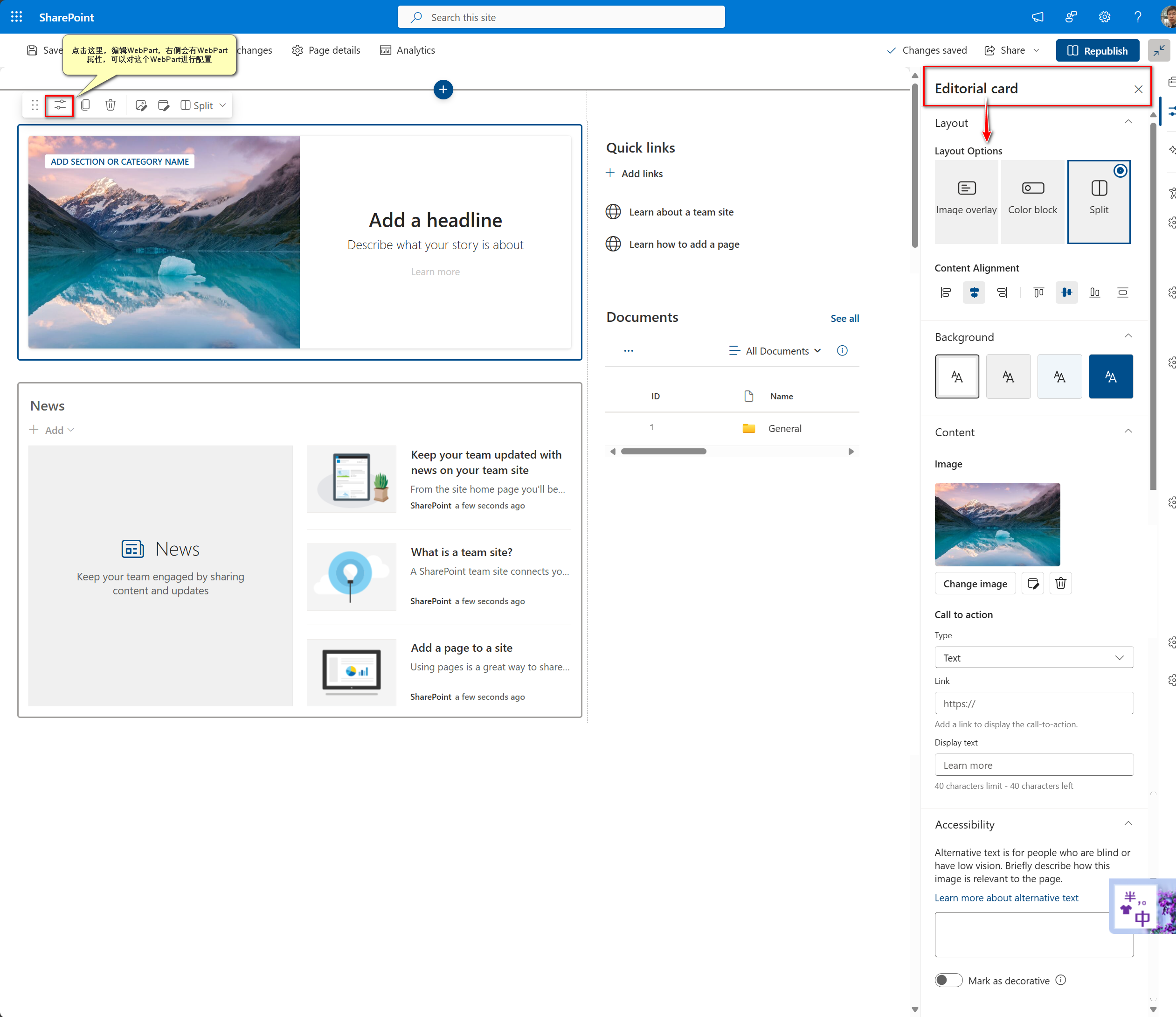This screenshot has width=1176, height=1017.
Task: Open the Call to action Type dropdown
Action: point(1033,657)
